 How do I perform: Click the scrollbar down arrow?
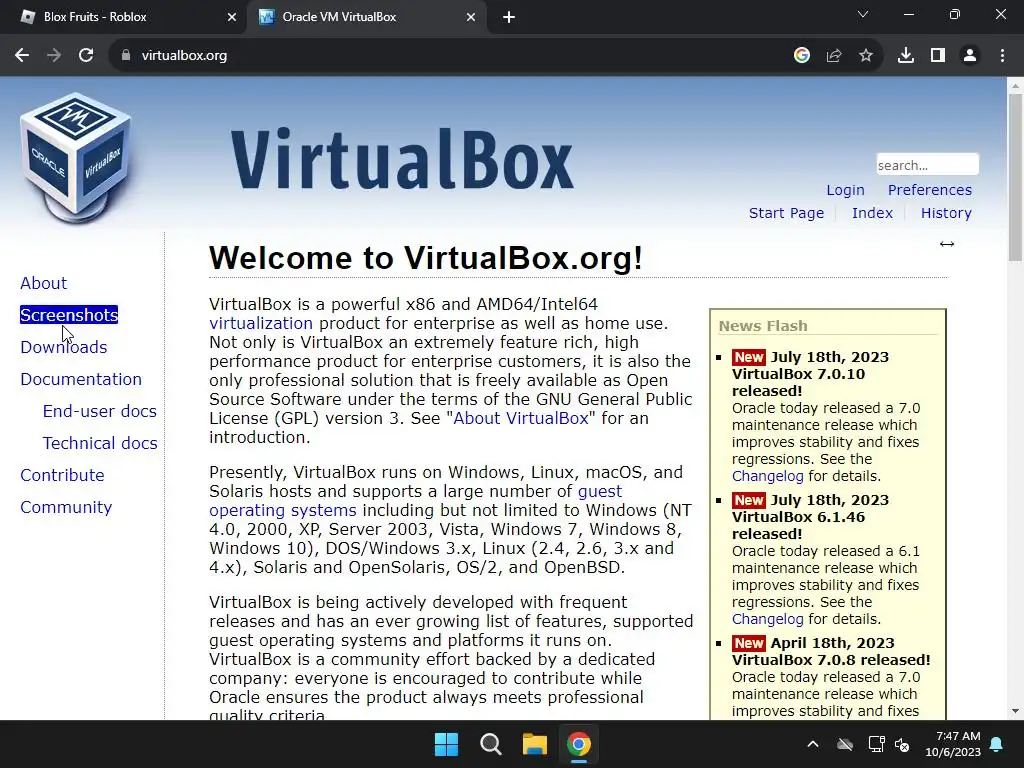click(x=1015, y=711)
